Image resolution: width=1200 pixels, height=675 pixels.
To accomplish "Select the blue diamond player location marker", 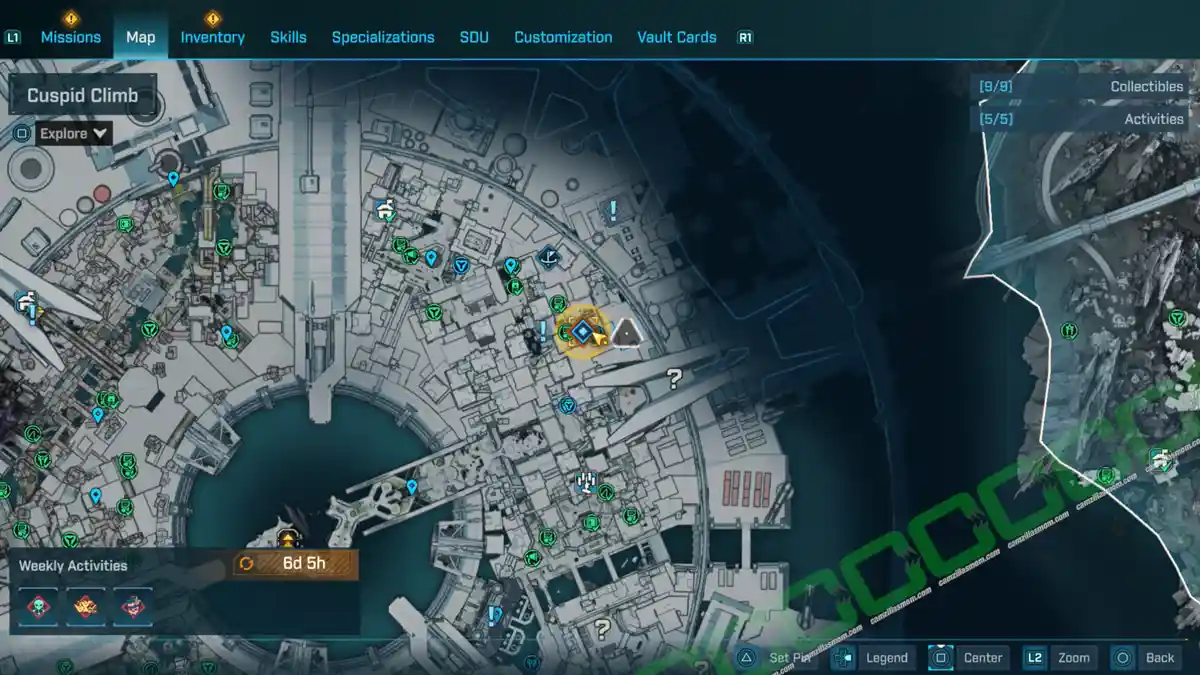I will click(x=581, y=332).
